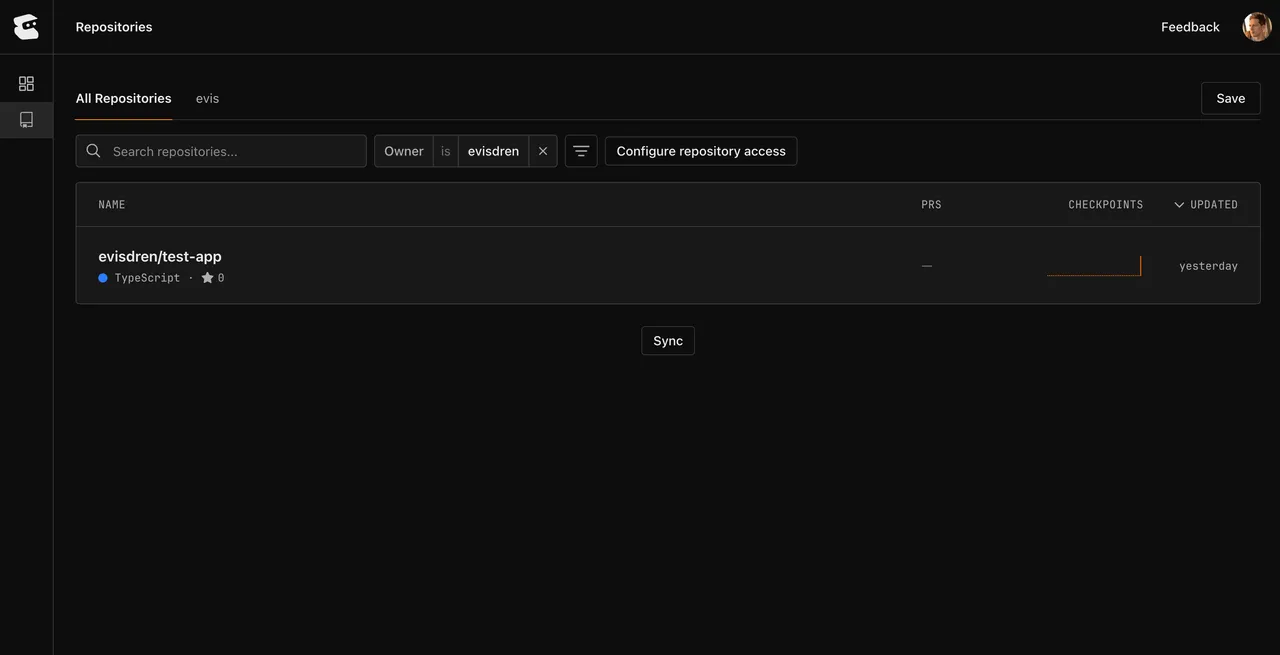The image size is (1280, 655).
Task: Sort by Updated column arrow
Action: point(1179,205)
